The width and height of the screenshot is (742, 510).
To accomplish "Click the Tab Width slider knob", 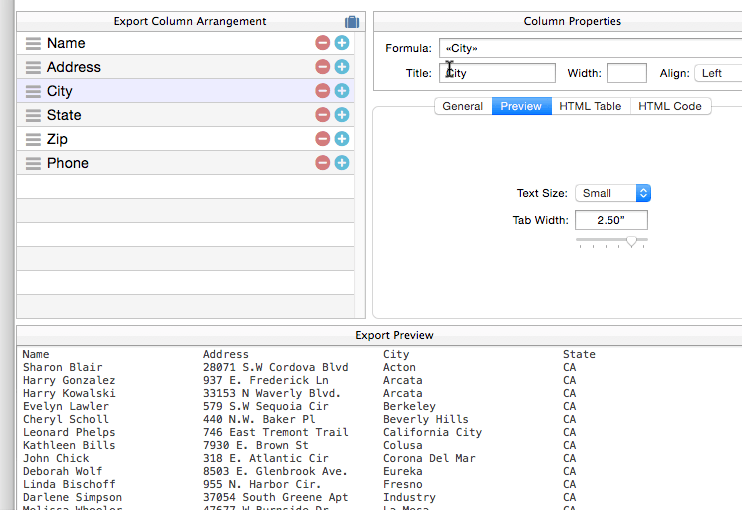I will (x=631, y=241).
